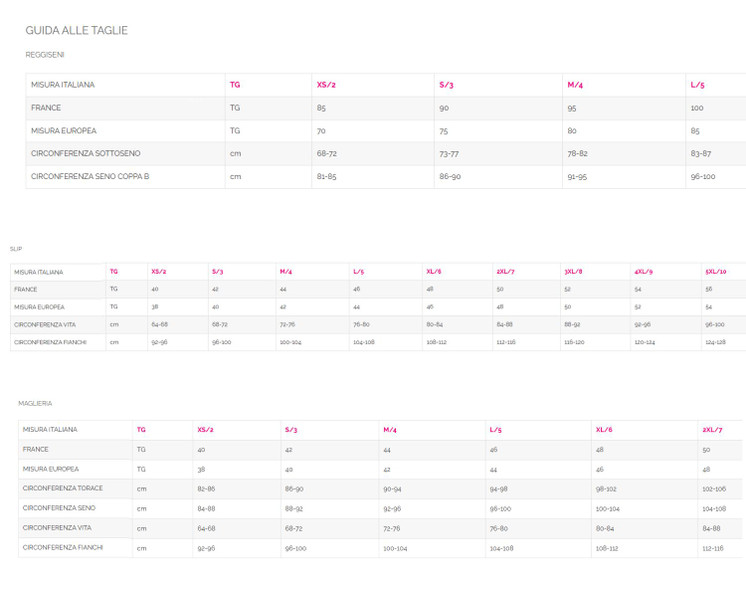746x597 pixels.
Task: Select '2XL/7' column header in Maglieria table
Action: (712, 430)
